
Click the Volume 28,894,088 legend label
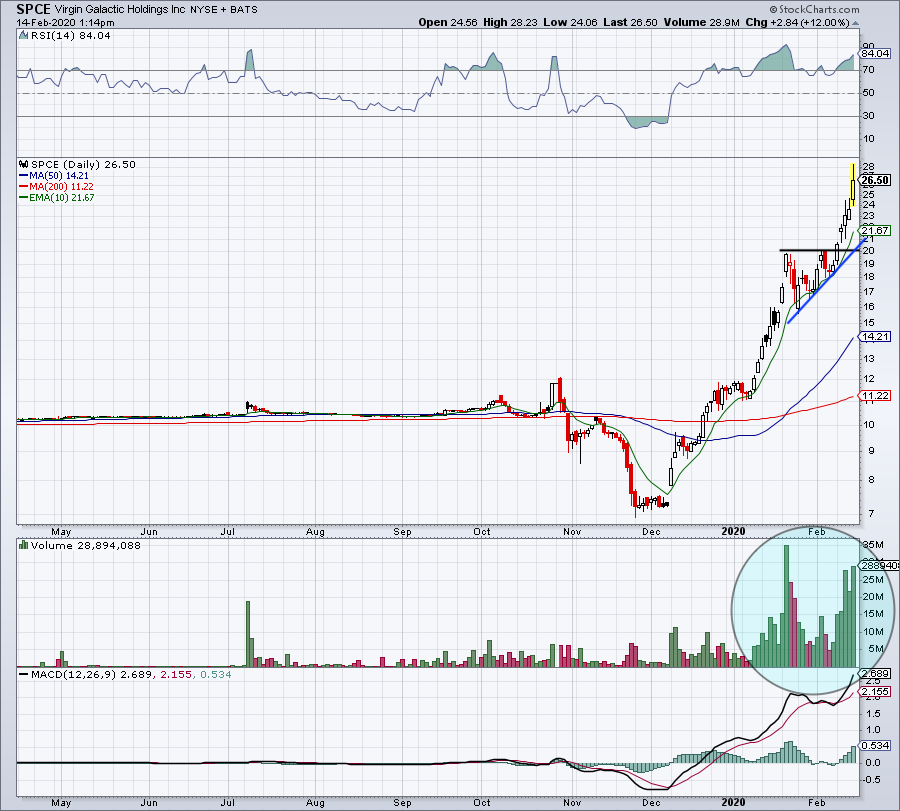pos(86,545)
